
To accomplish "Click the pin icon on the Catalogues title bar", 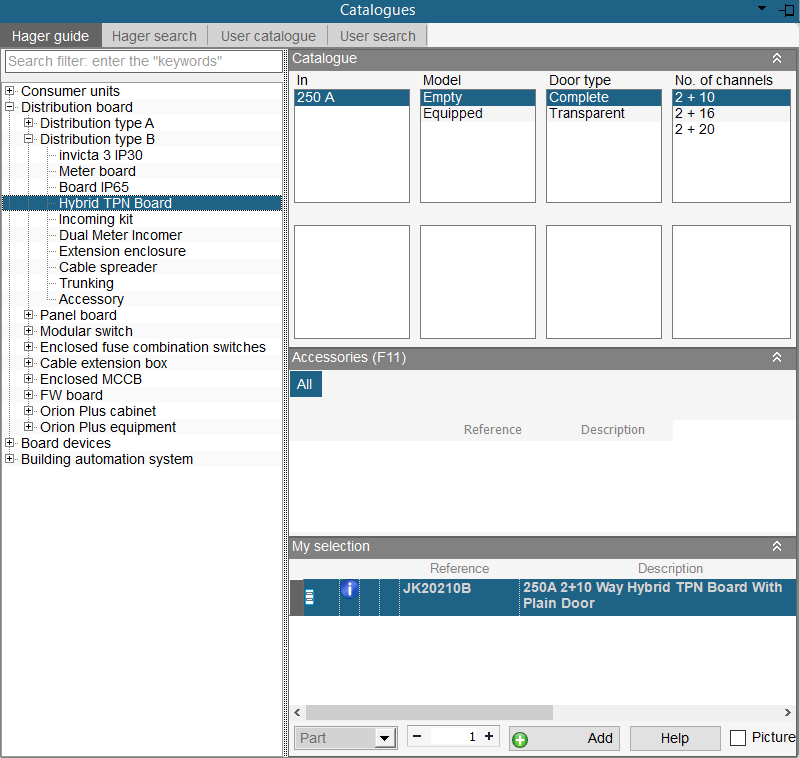I will click(x=786, y=10).
